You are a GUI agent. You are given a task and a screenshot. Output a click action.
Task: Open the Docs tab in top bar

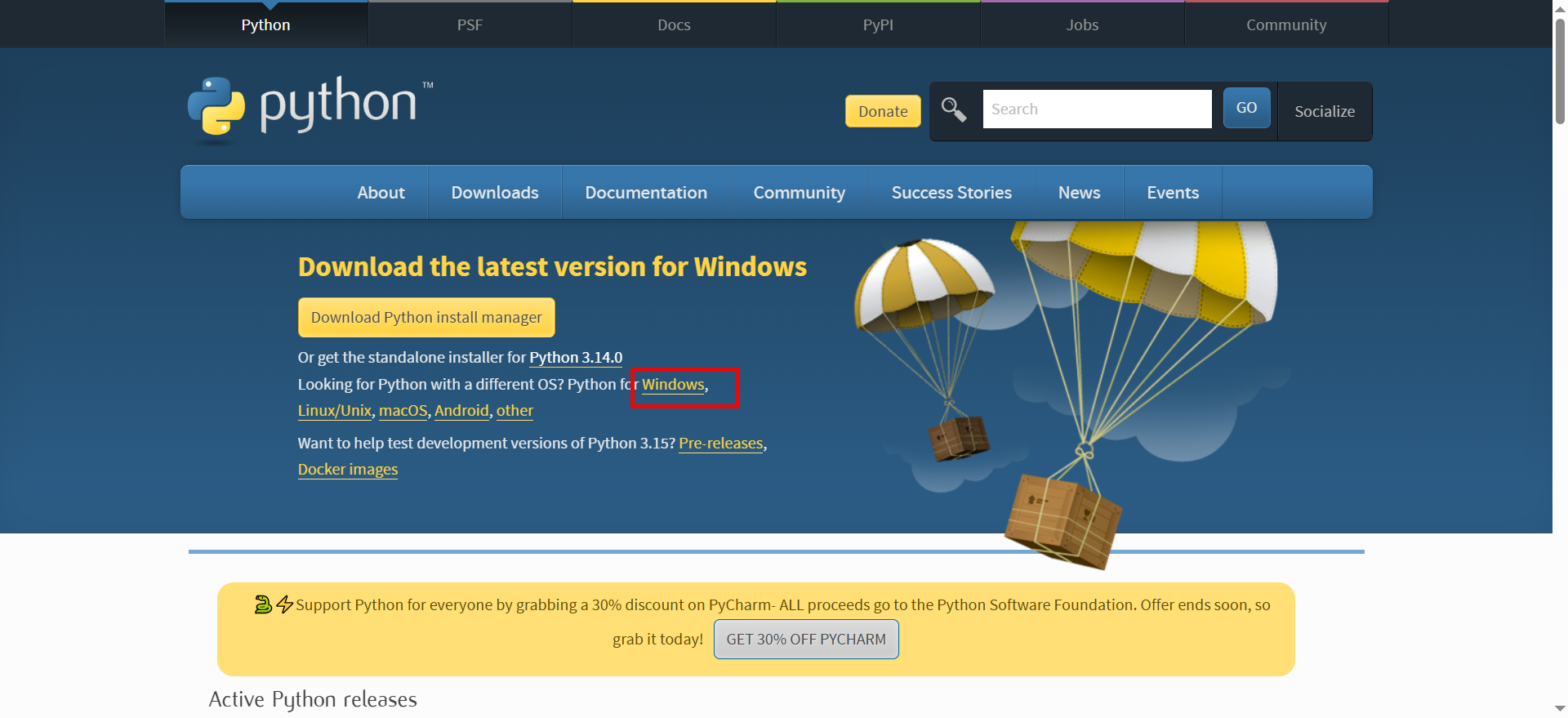[674, 25]
